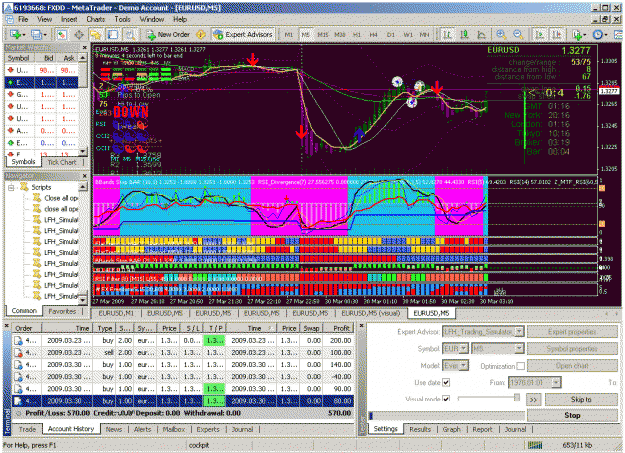Screen dimensions: 625x453
Task: Switch to Tick Chart tab in Market Watch
Action: point(62,162)
